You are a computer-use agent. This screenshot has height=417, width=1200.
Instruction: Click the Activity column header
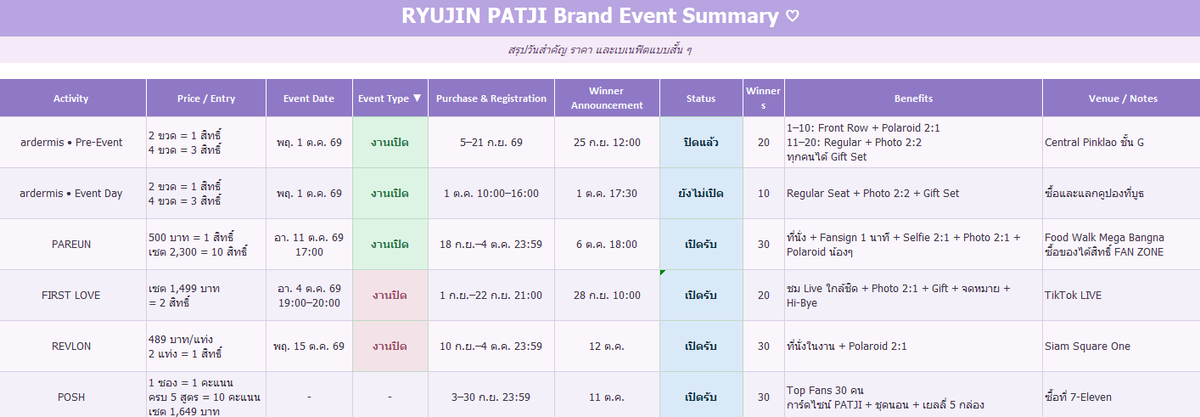point(72,99)
